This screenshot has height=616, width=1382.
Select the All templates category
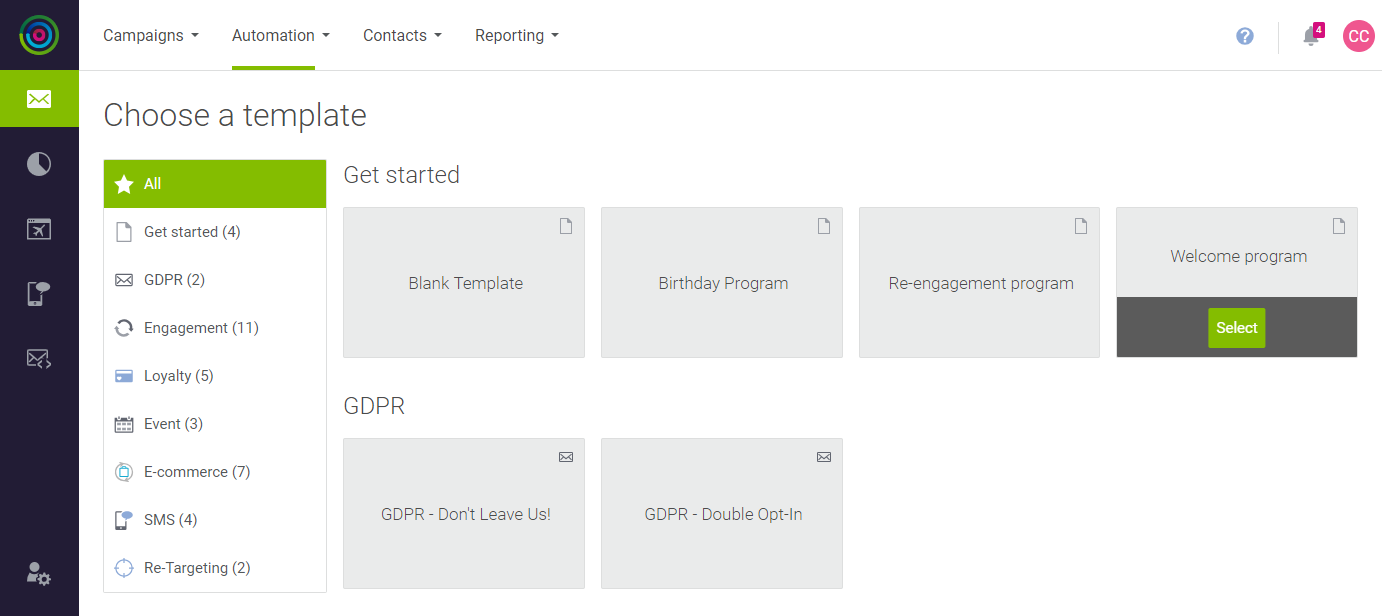pyautogui.click(x=215, y=184)
